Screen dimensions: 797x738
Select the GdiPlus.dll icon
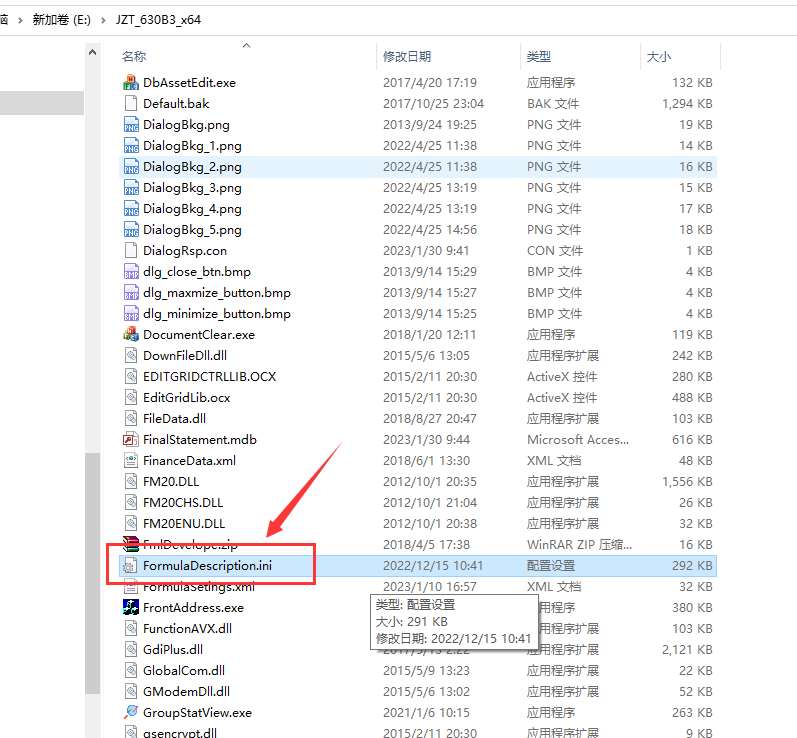[131, 650]
